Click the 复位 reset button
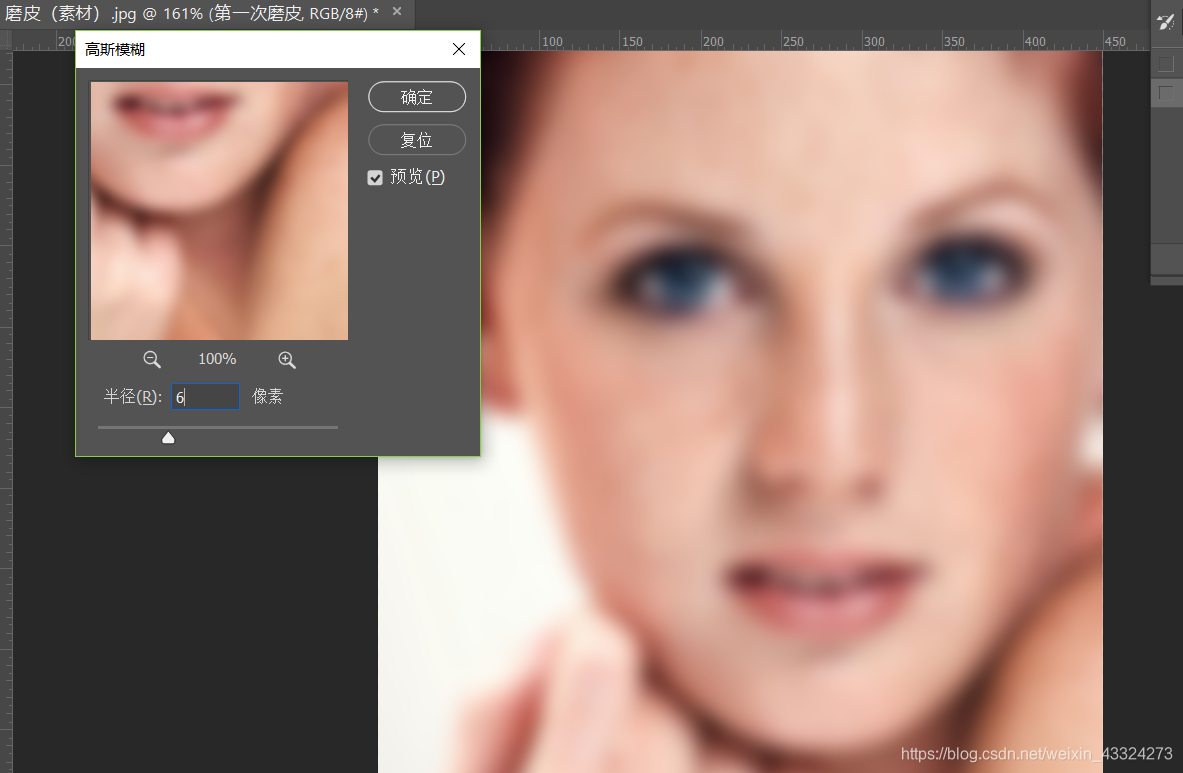 [416, 140]
